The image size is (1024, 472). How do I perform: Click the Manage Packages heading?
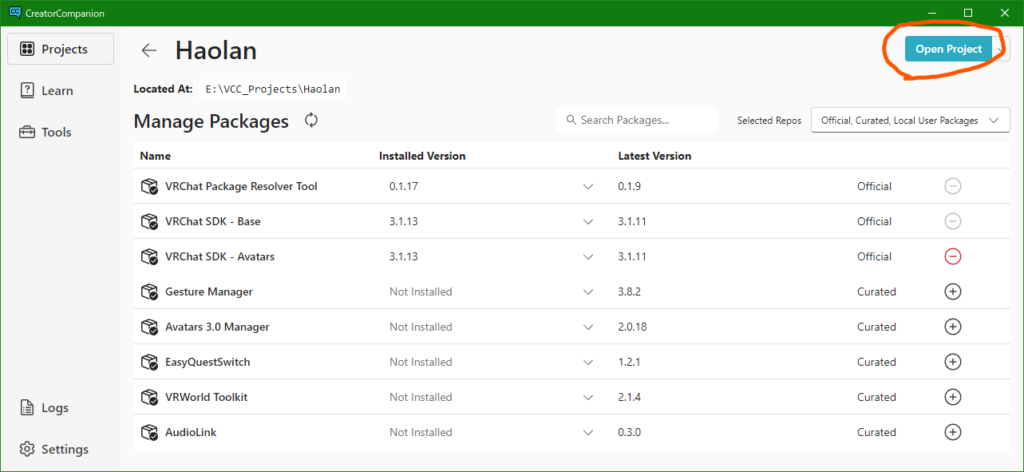pos(211,121)
